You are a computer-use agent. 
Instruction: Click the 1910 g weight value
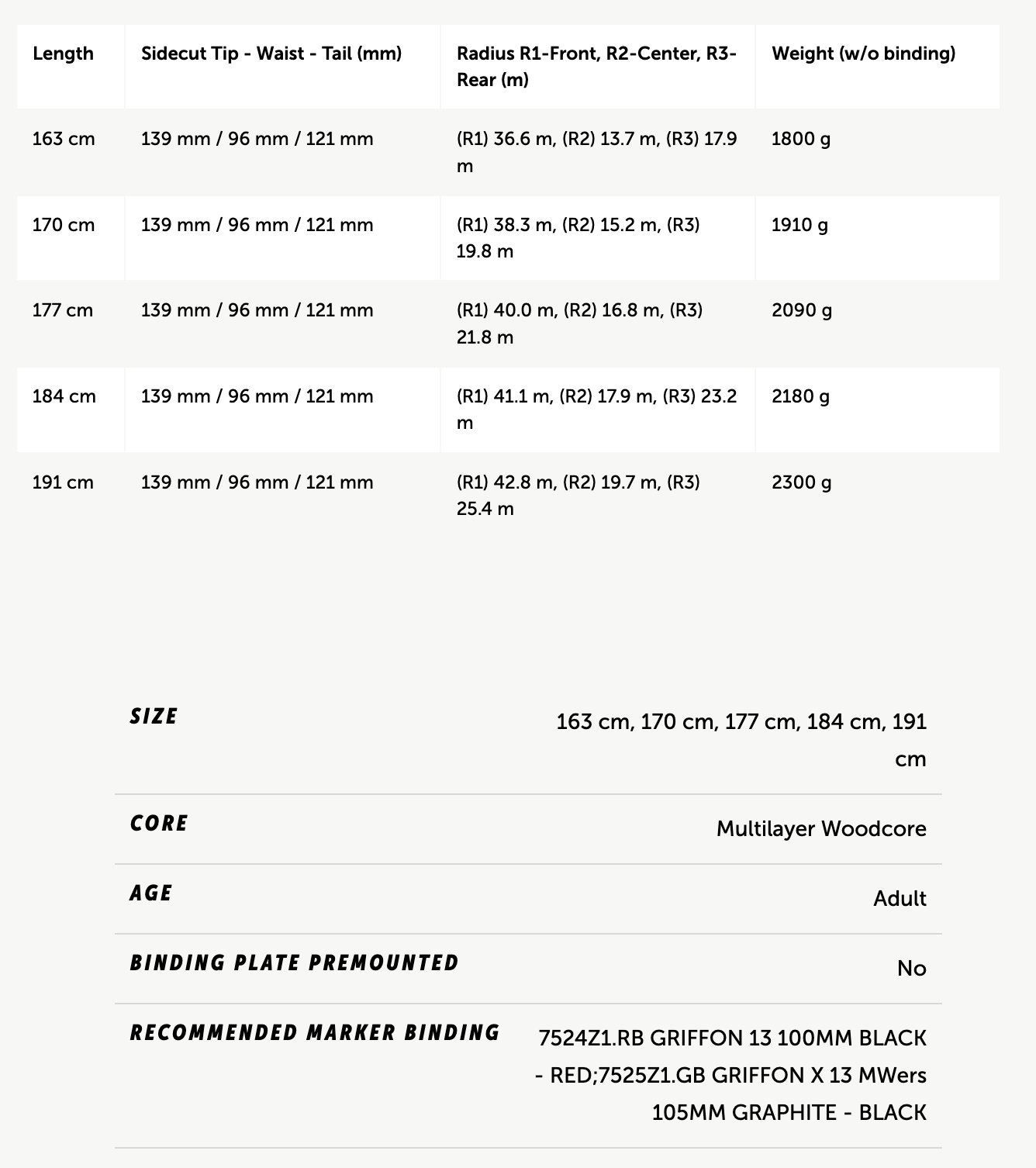(799, 225)
